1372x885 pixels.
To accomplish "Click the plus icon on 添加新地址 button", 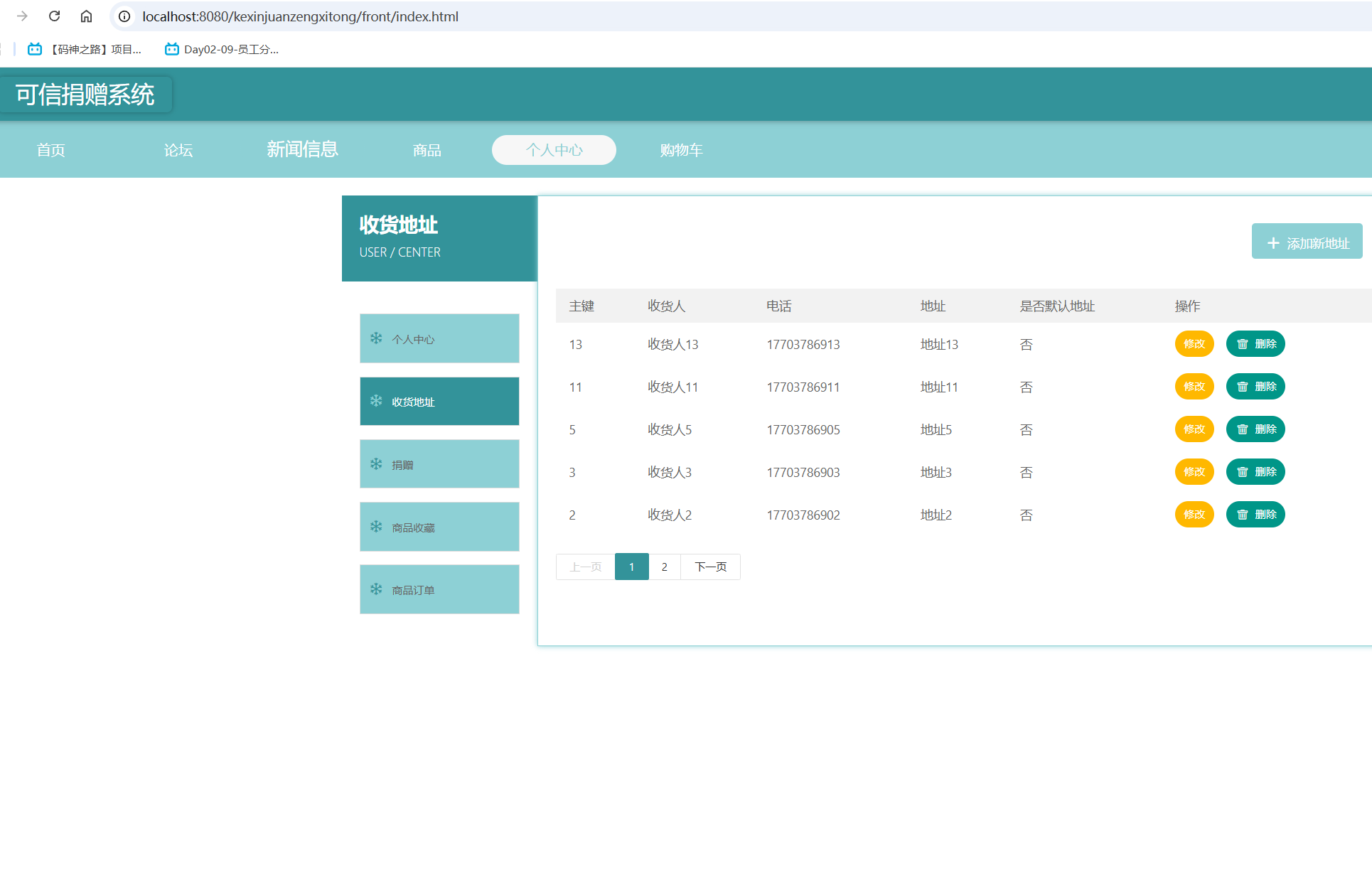I will tap(1273, 243).
